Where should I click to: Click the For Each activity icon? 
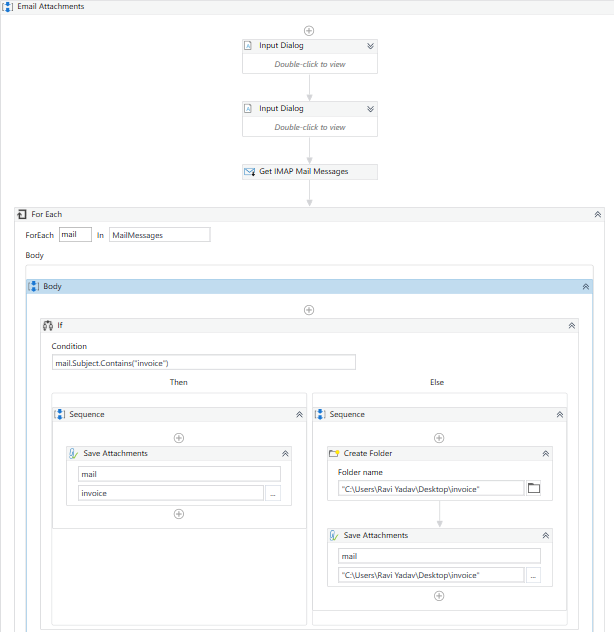click(x=22, y=214)
